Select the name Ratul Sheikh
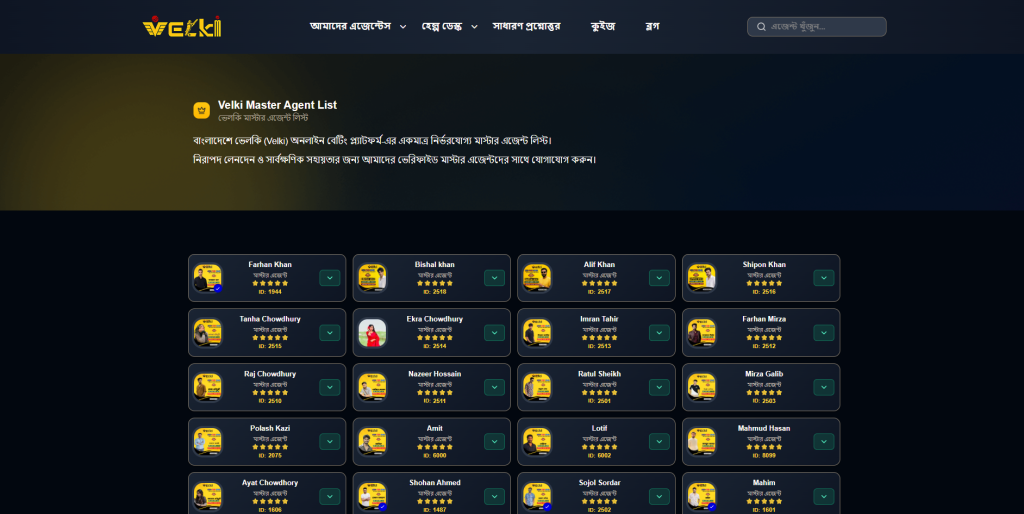 (599, 374)
